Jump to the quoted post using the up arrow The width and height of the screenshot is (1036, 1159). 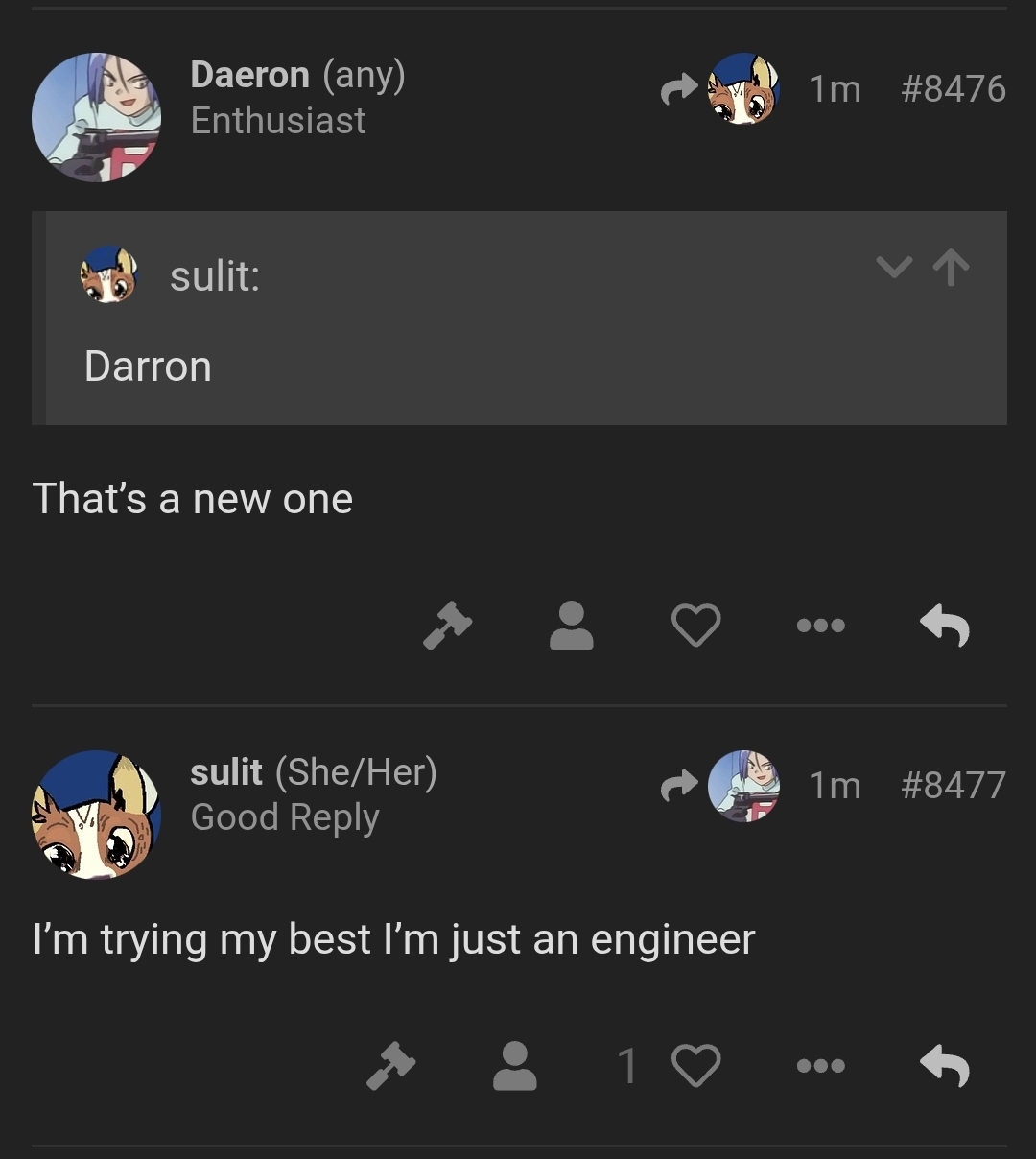coord(951,267)
